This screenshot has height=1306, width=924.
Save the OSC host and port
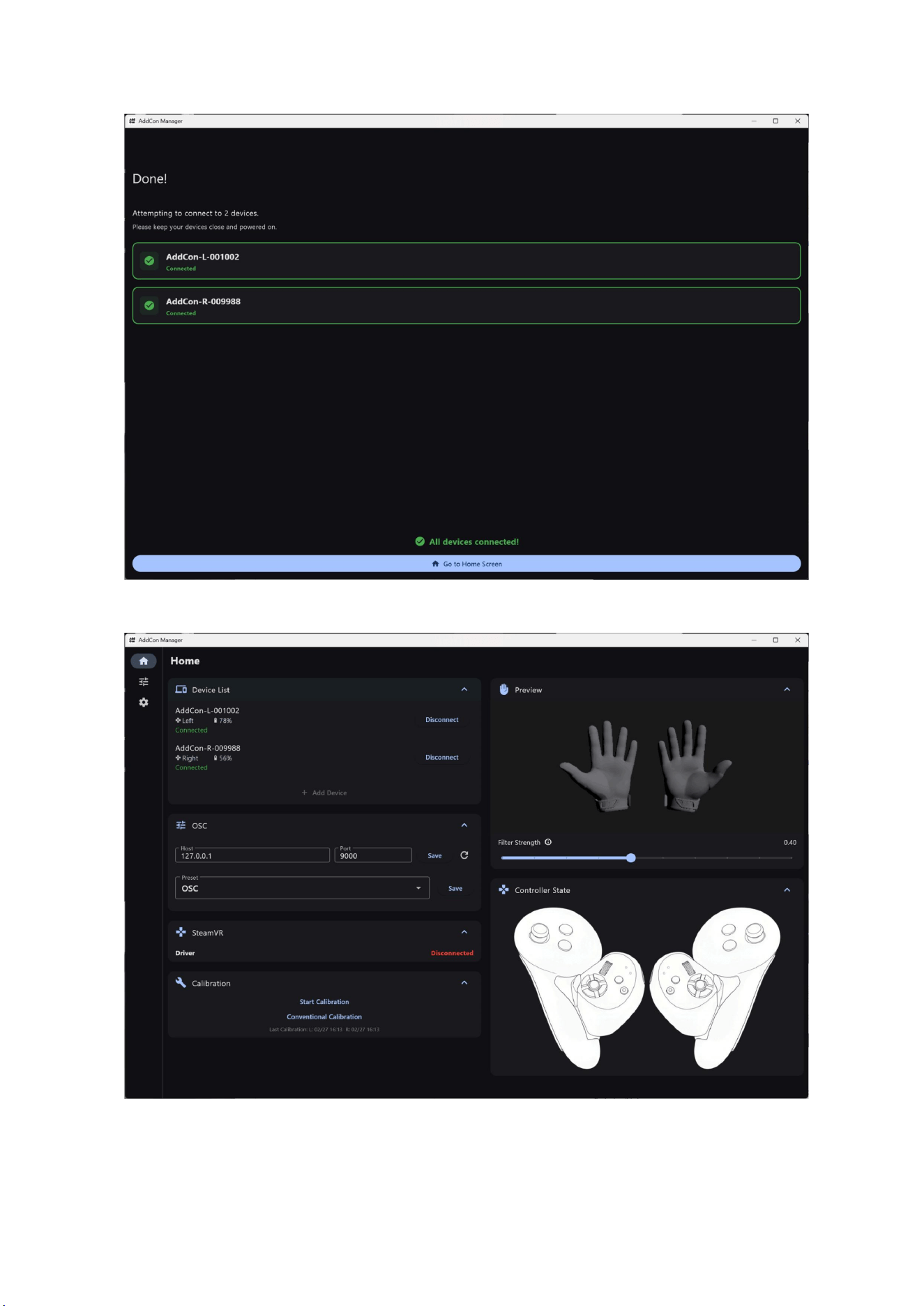click(x=434, y=856)
